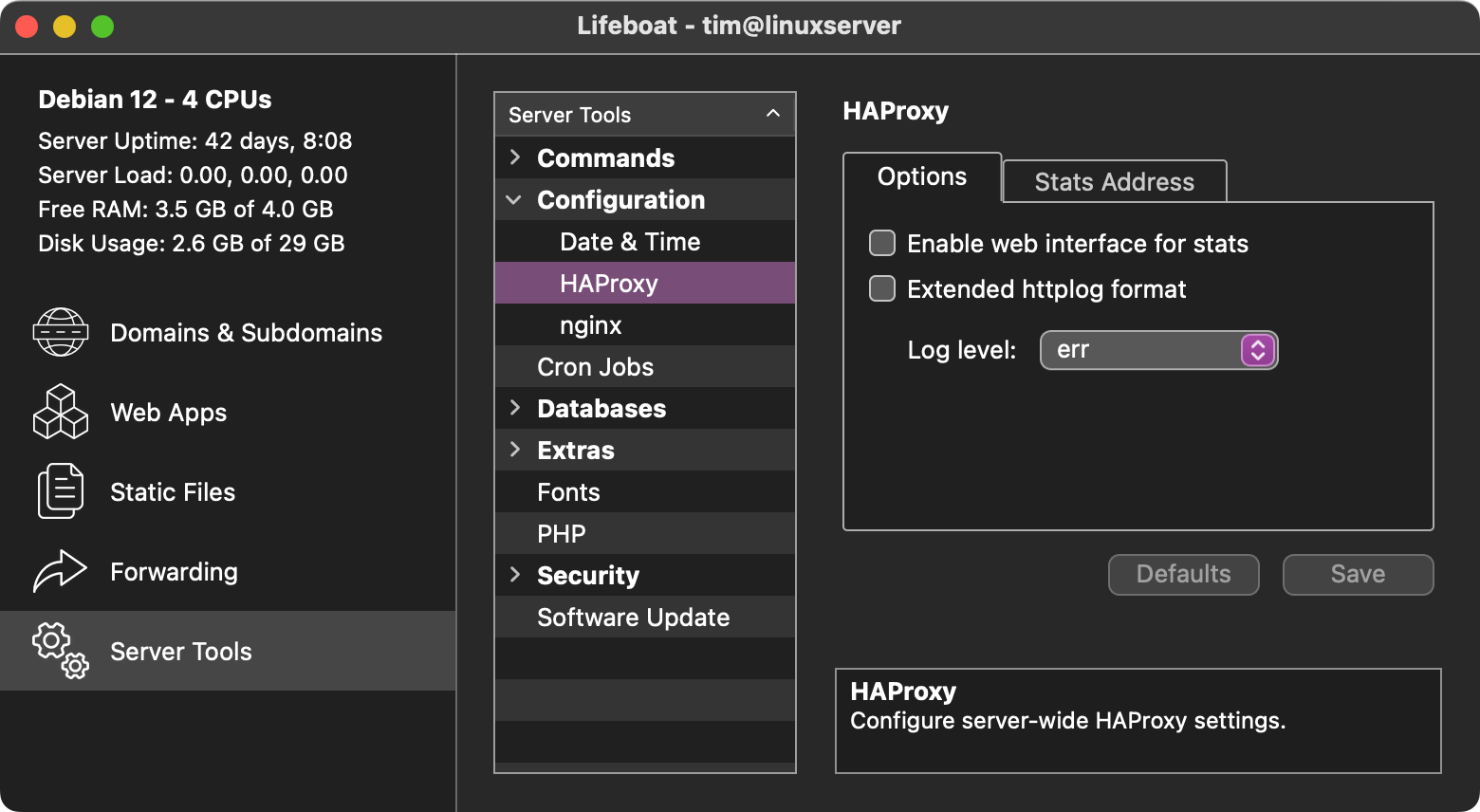Open Cron Jobs in the list

(645, 366)
